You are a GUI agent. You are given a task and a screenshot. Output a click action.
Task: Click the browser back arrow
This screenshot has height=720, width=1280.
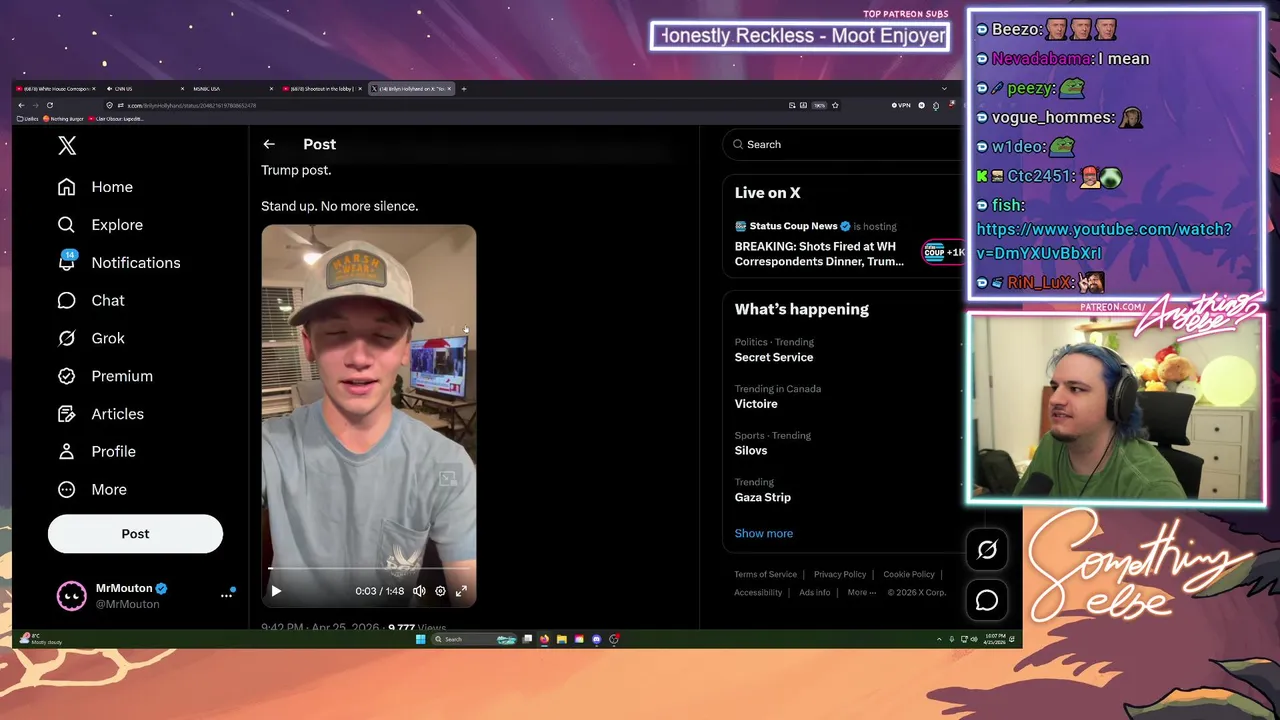[x=21, y=105]
